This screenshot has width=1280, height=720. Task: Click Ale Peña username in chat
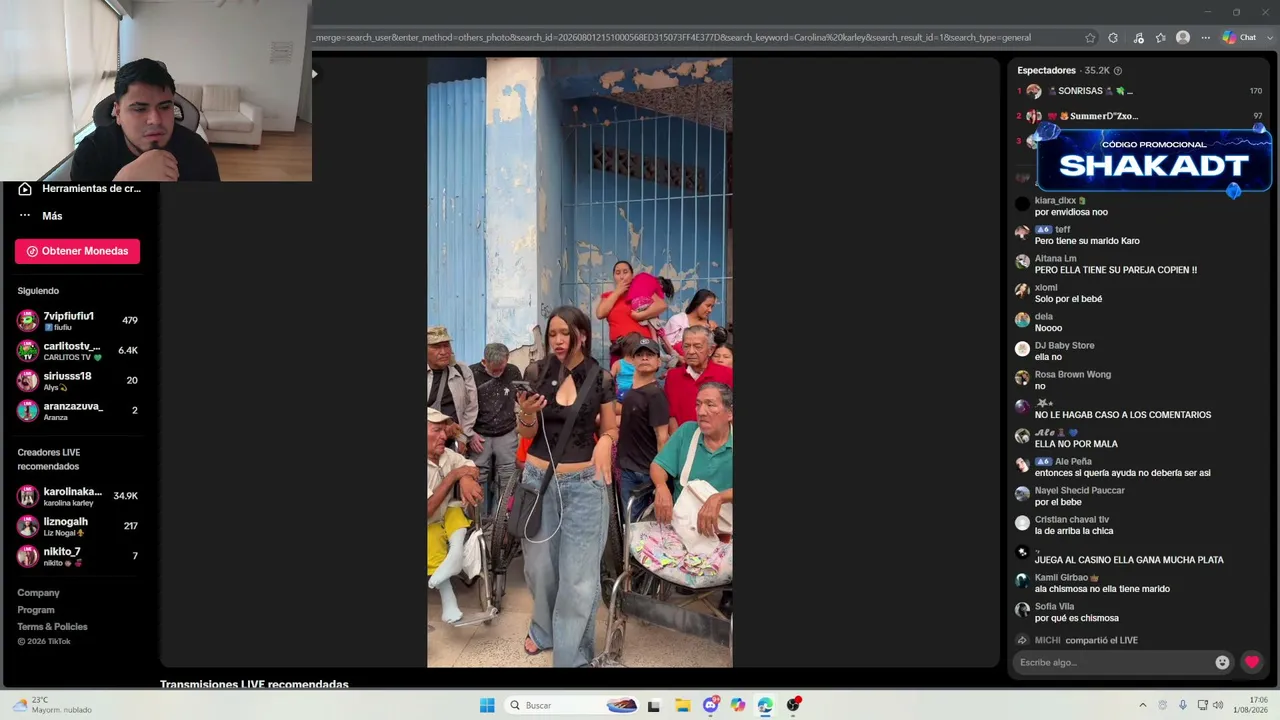tap(1073, 462)
